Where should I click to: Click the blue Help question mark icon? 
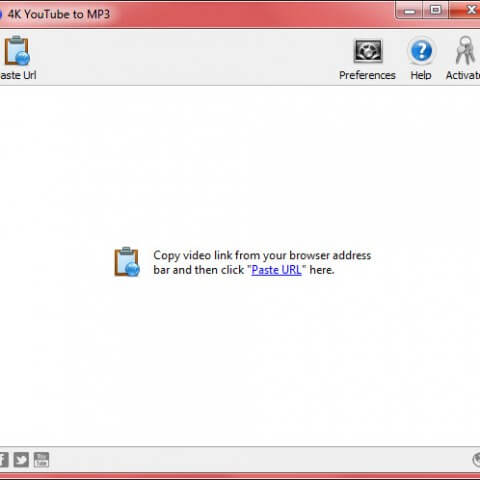(x=421, y=51)
